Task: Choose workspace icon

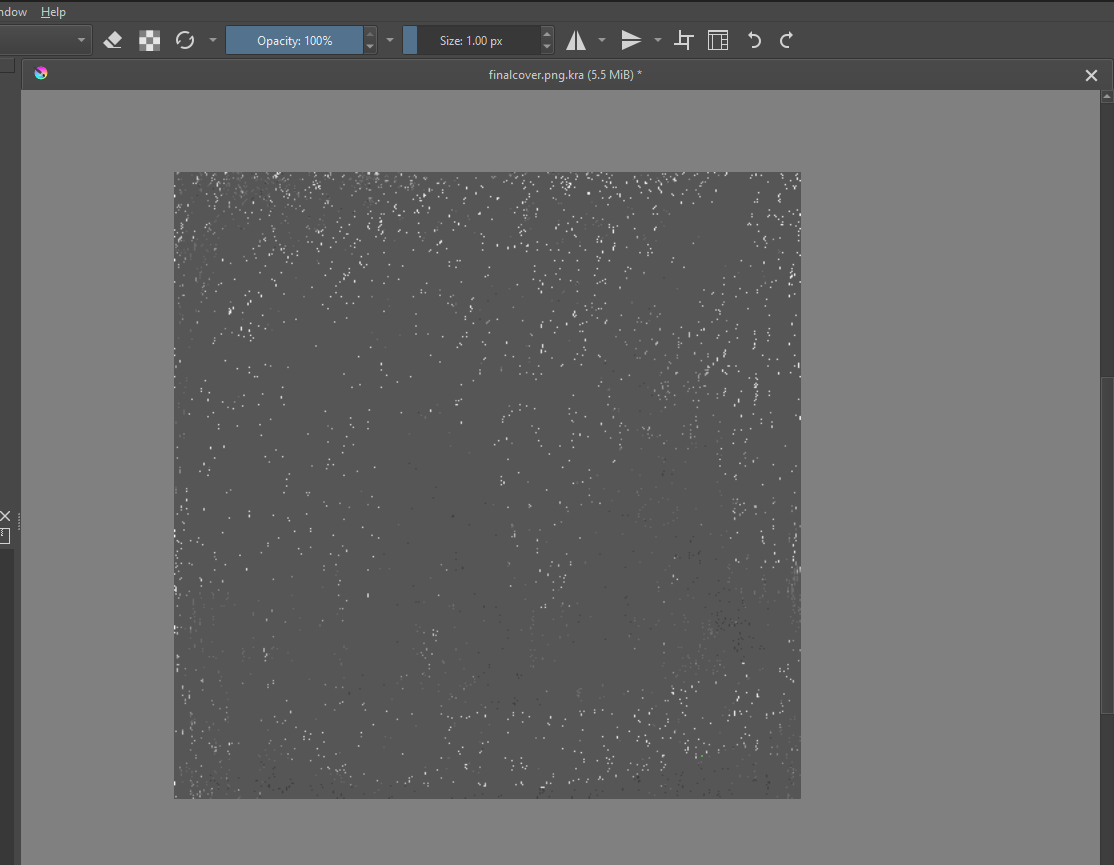Action: pos(718,40)
